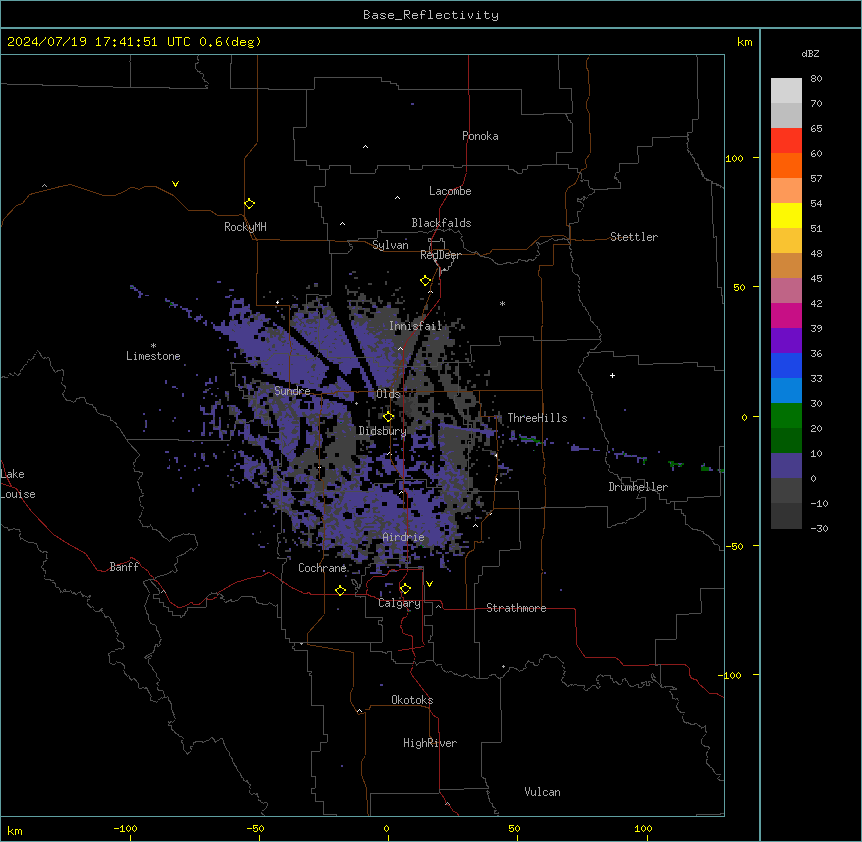
Task: Click the yellow marker south of RedDeer
Action: (426, 281)
